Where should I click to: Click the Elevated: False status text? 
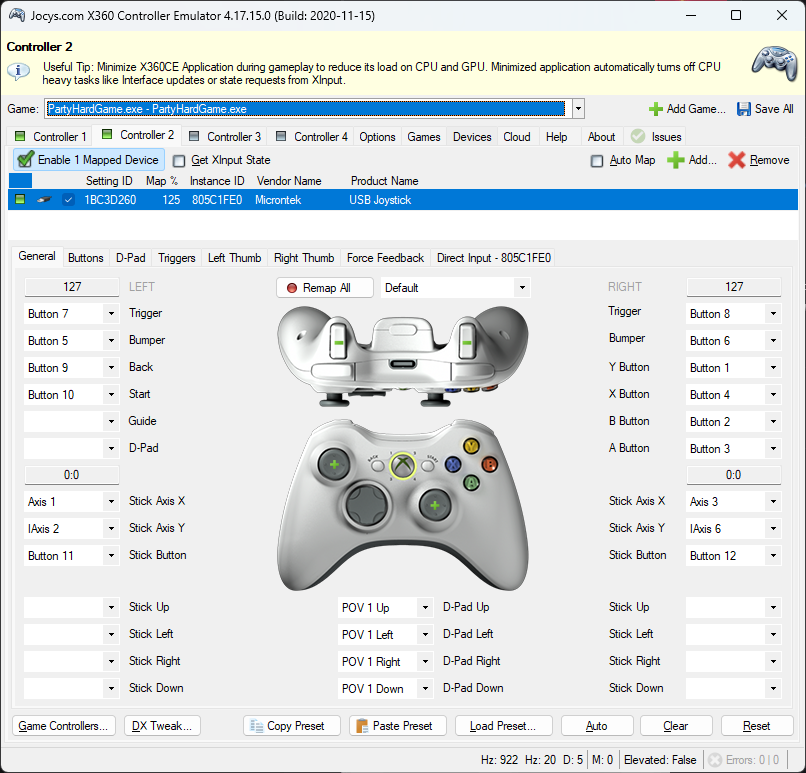click(660, 760)
